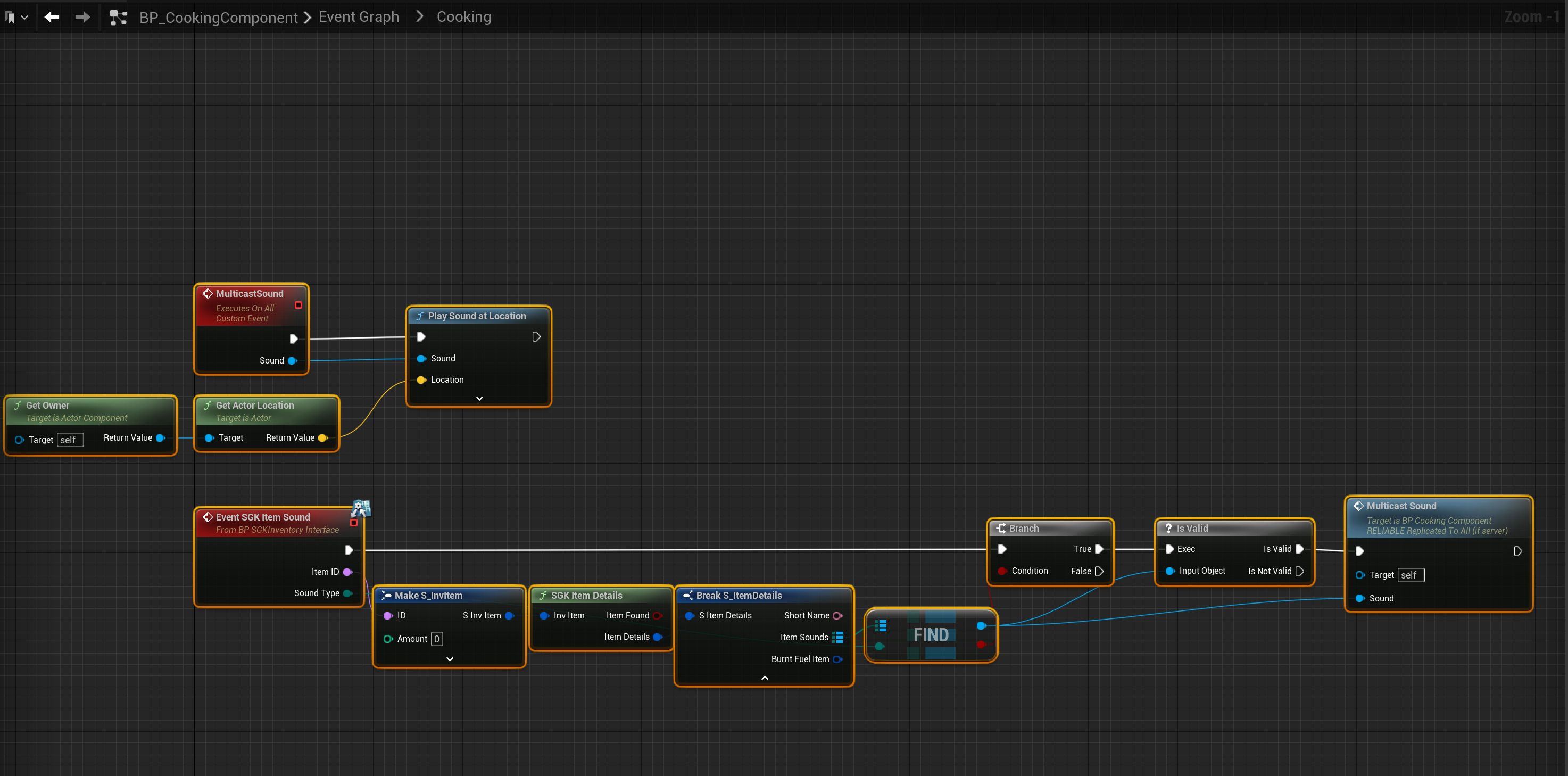The height and width of the screenshot is (776, 1568).
Task: Expand the Play Sound at Location node
Action: coord(479,398)
